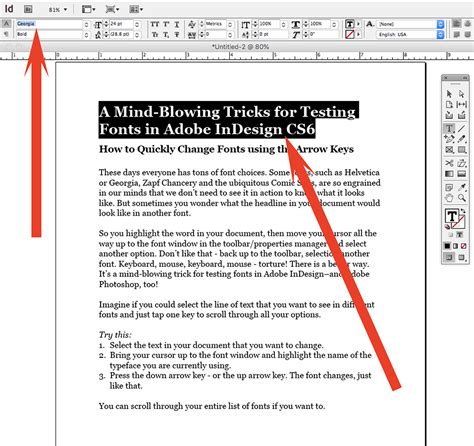Expand the control panel stroke swatch arrow

pos(359,34)
